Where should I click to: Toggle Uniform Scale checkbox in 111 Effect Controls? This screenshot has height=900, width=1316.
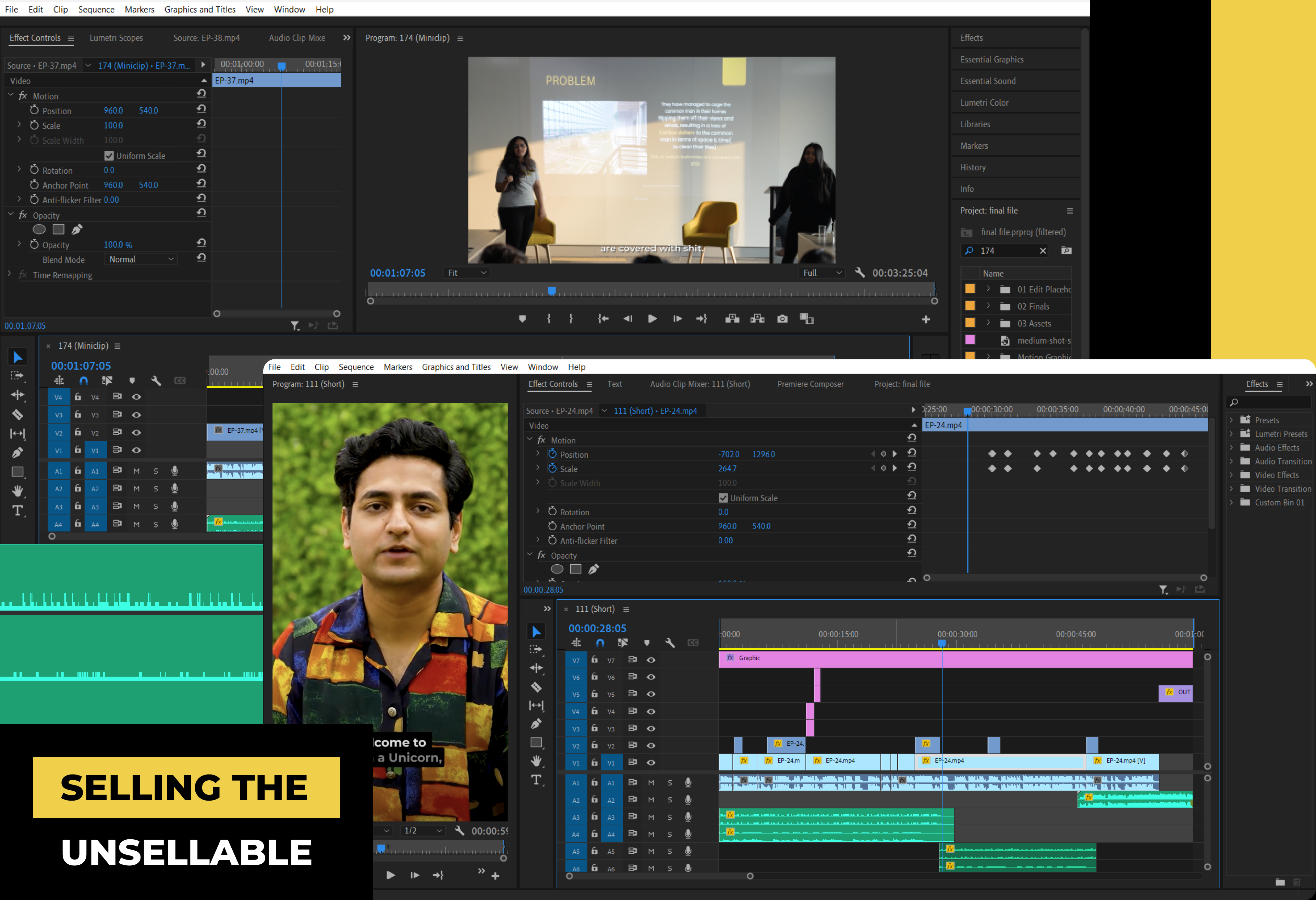(723, 498)
